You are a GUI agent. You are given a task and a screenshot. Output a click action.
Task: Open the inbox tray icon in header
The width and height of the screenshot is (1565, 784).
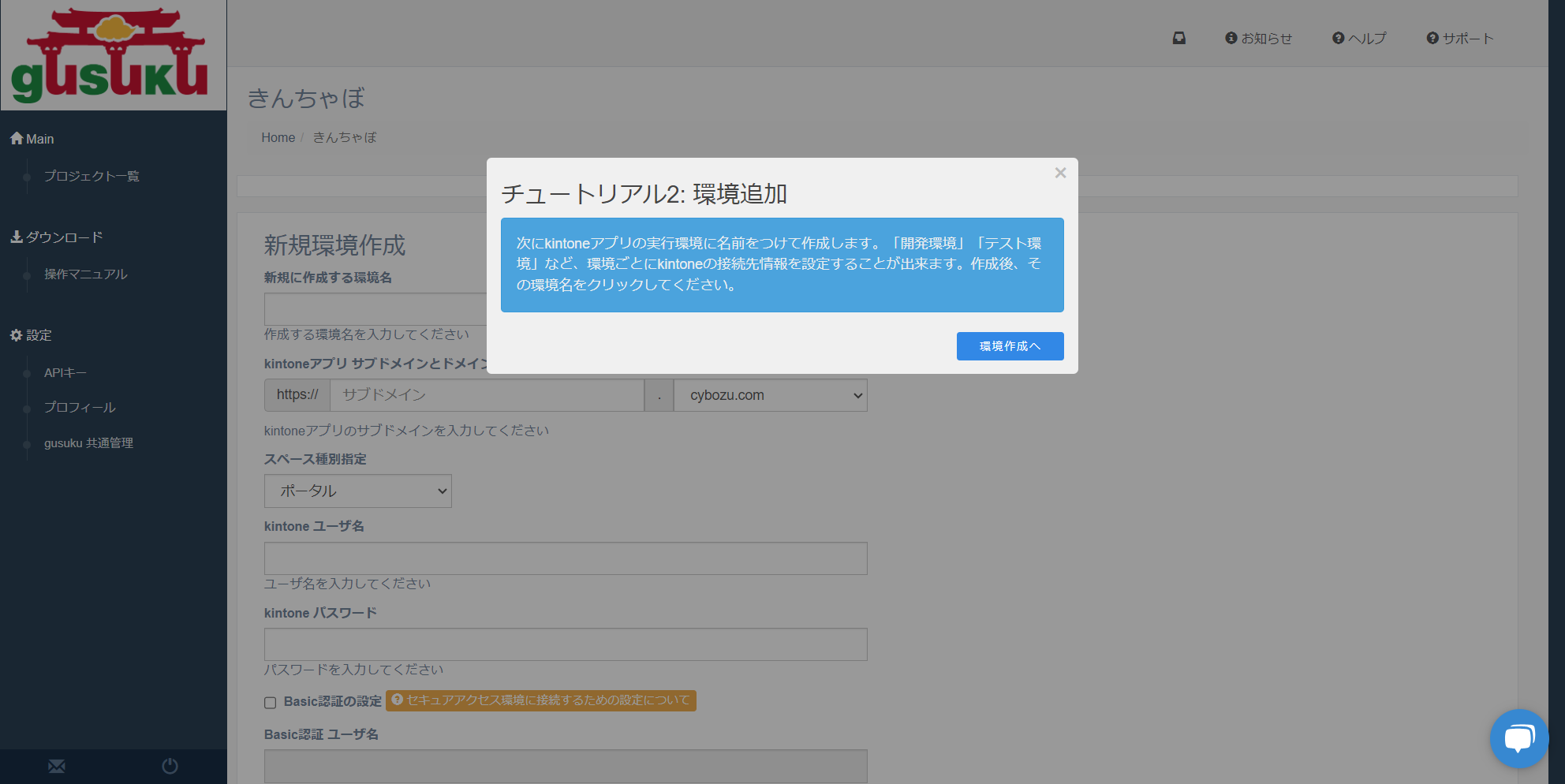click(1178, 38)
